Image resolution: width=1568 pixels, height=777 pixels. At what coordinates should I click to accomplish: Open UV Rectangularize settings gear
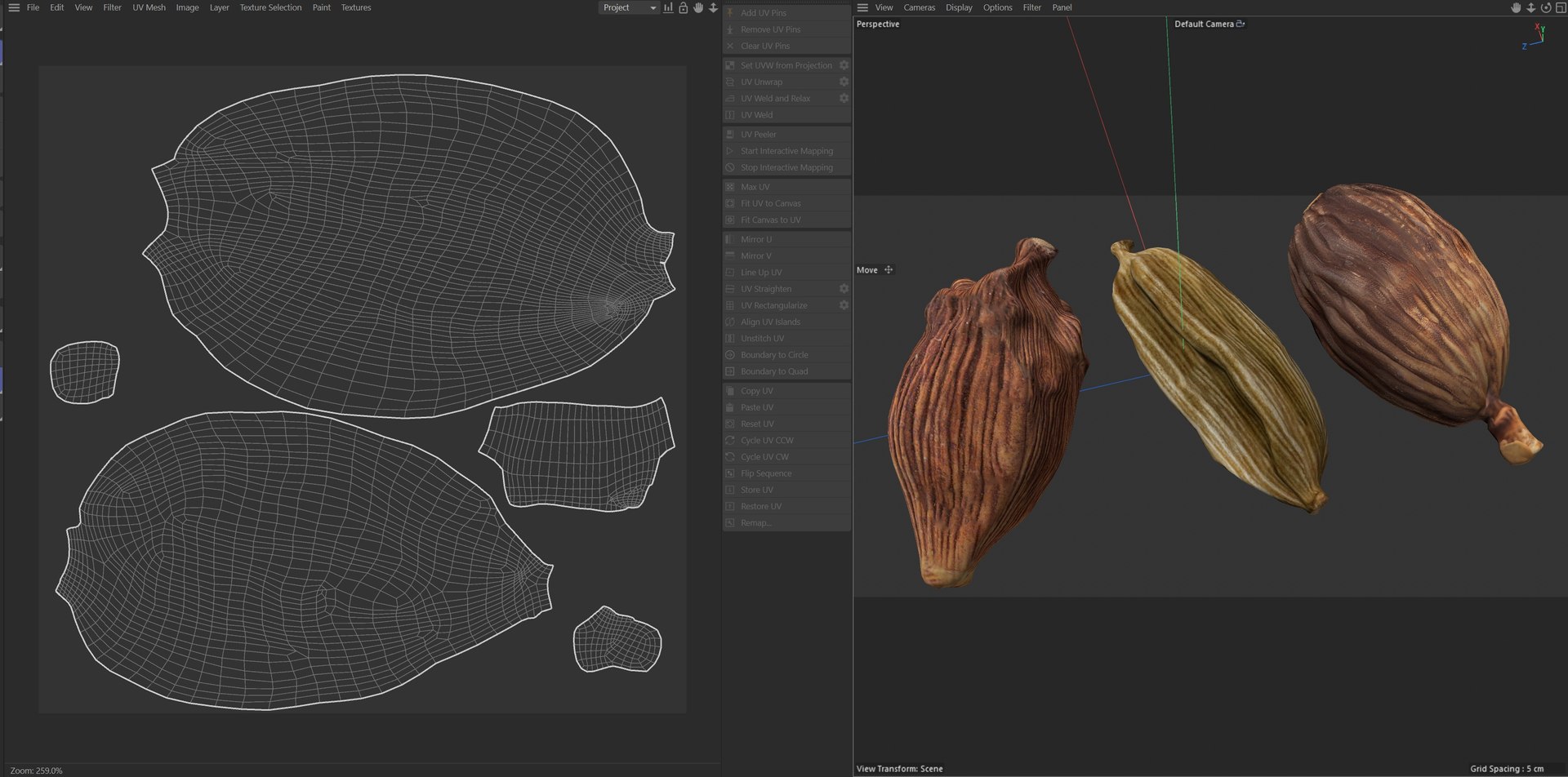pos(844,304)
